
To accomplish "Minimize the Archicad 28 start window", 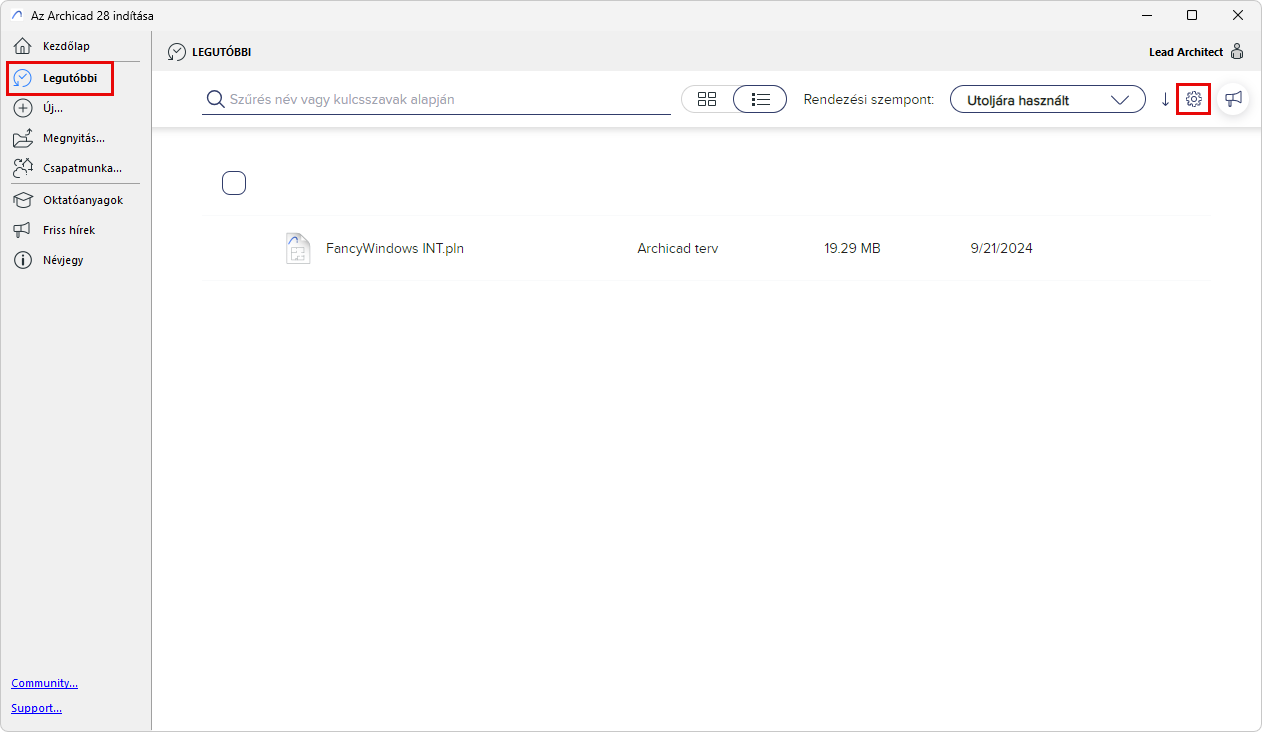I will tap(1146, 15).
